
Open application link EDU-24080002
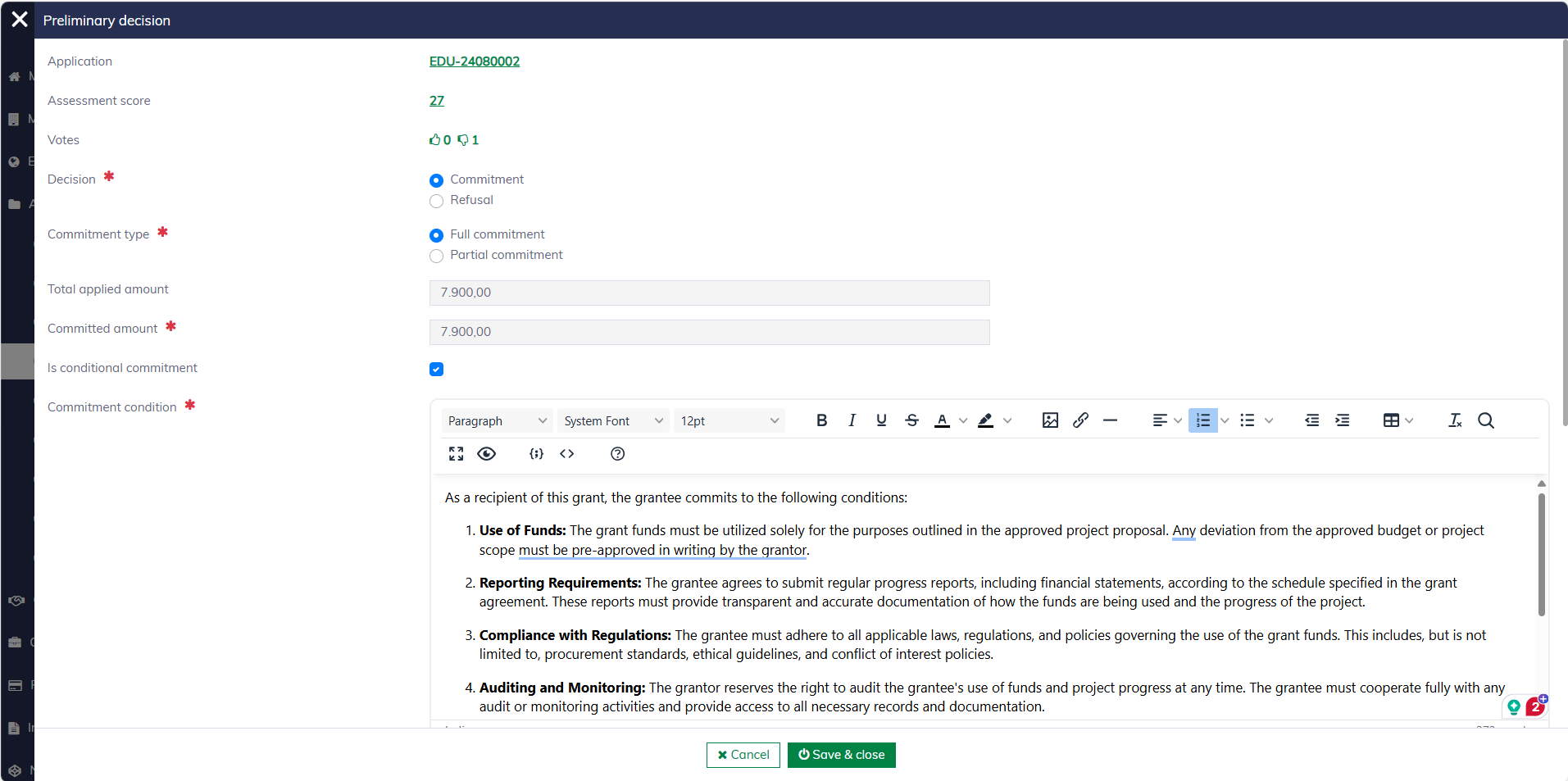click(x=475, y=61)
